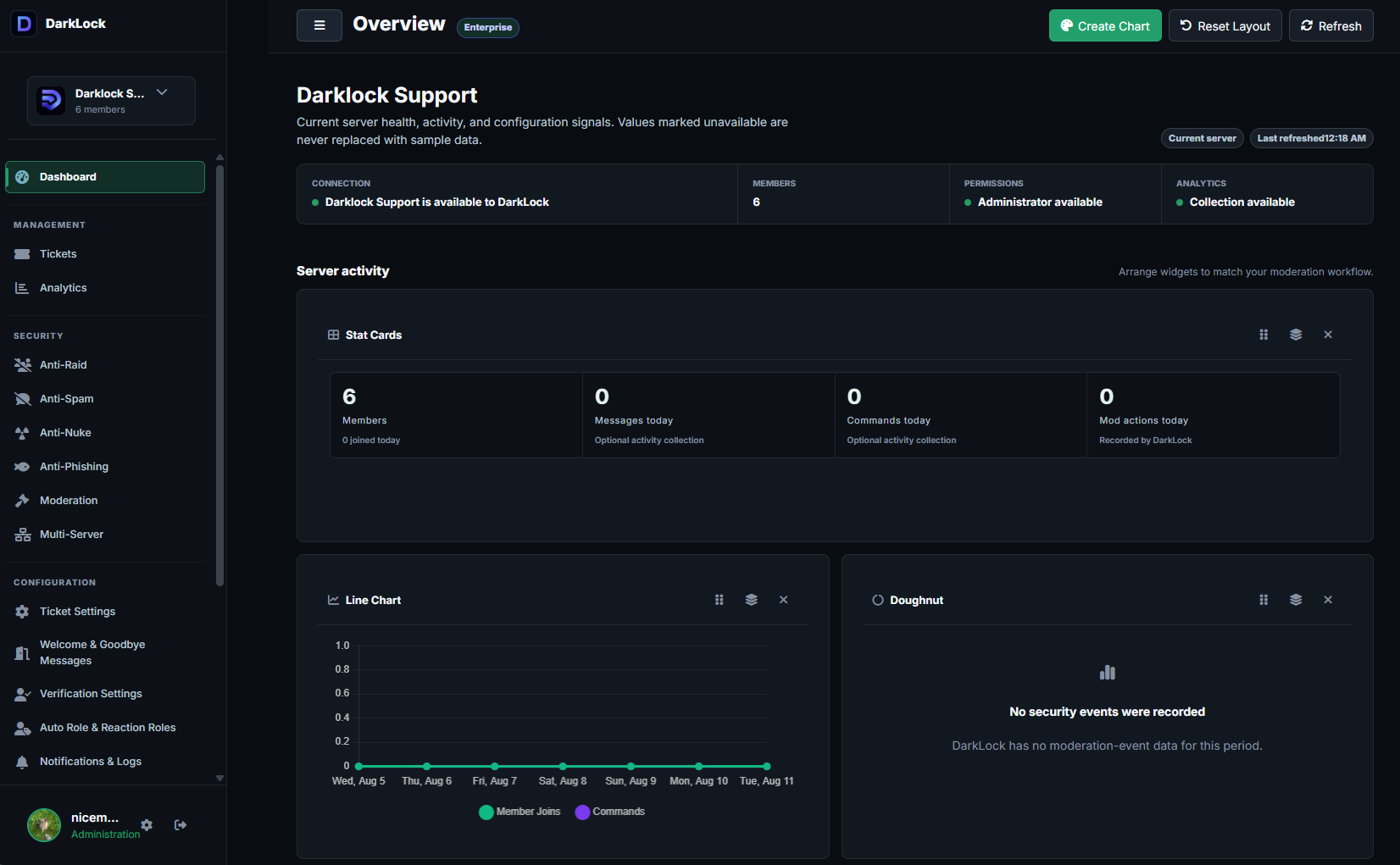The image size is (1400, 865).
Task: Open the user settings gear icon
Action: pos(147,825)
